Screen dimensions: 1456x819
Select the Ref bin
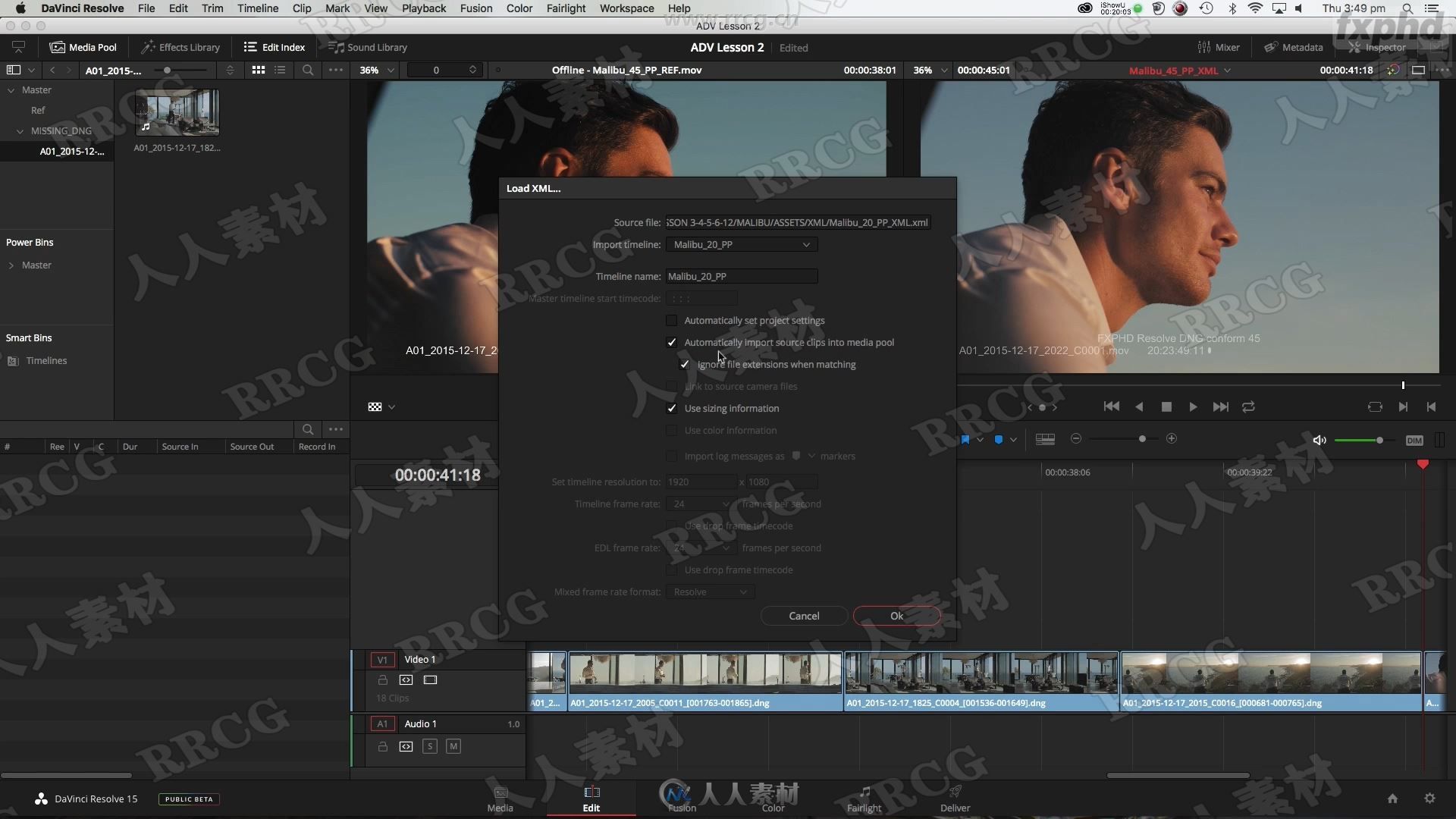(x=38, y=111)
